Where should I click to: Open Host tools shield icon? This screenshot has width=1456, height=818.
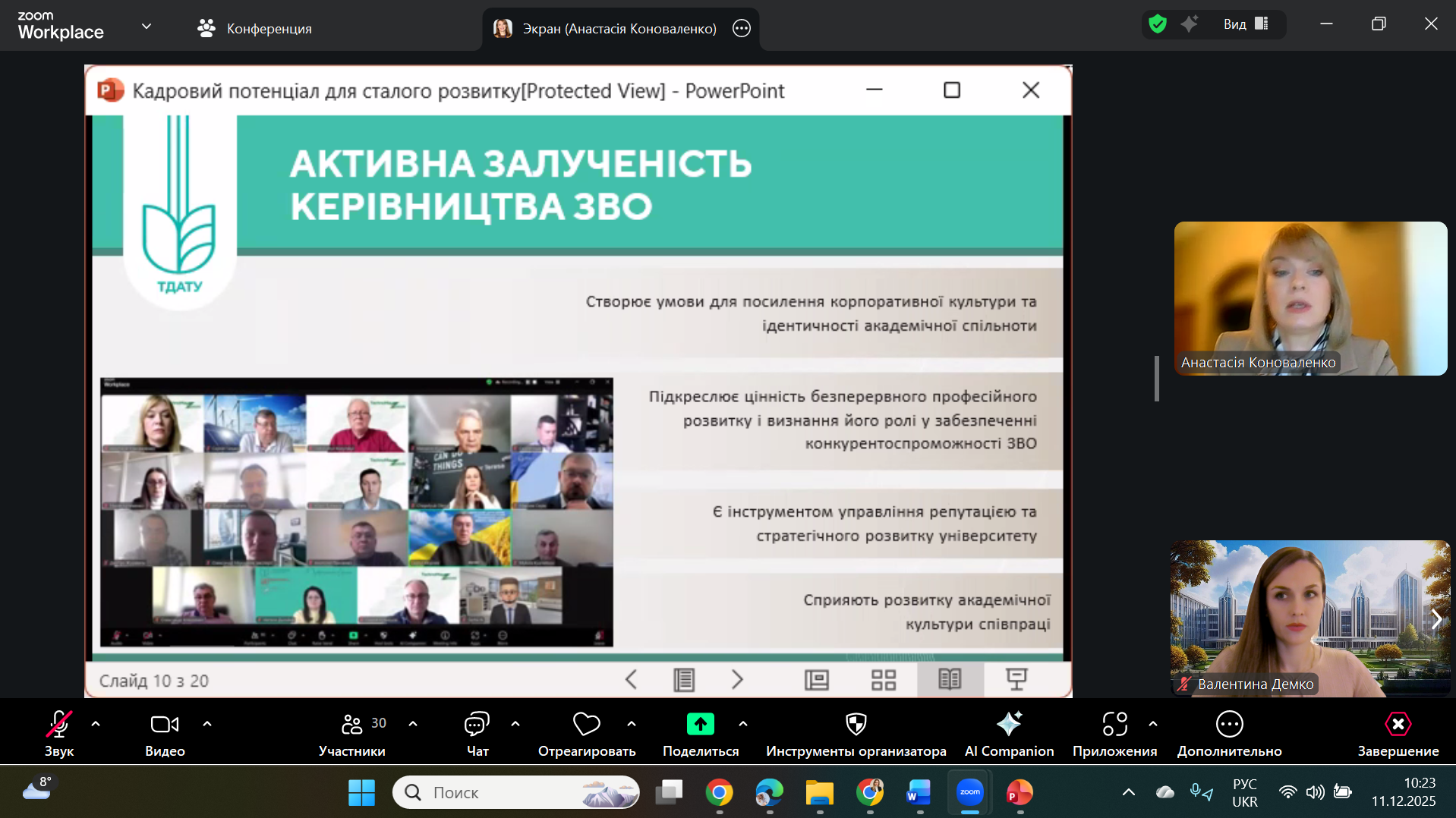(x=856, y=725)
